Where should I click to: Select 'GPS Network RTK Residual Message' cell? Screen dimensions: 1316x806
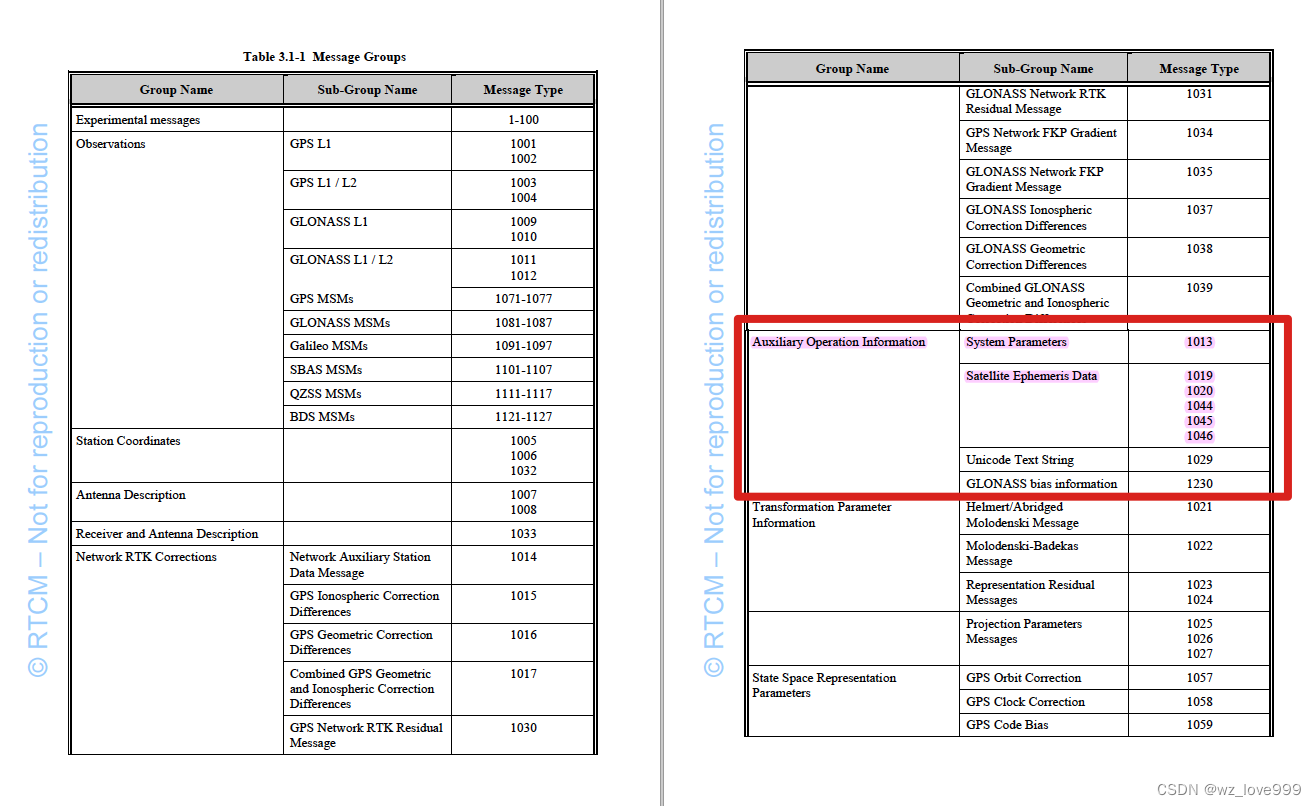point(366,736)
